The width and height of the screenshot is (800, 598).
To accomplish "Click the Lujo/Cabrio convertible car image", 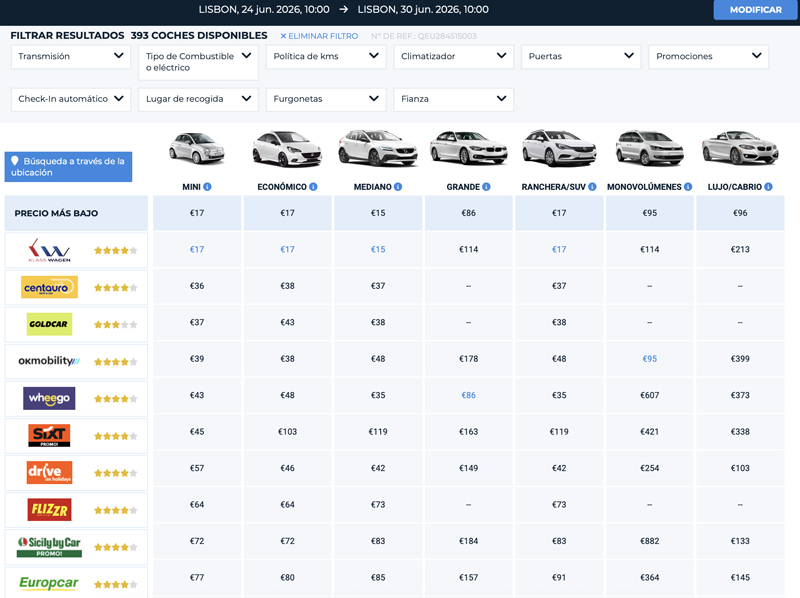I will [740, 148].
